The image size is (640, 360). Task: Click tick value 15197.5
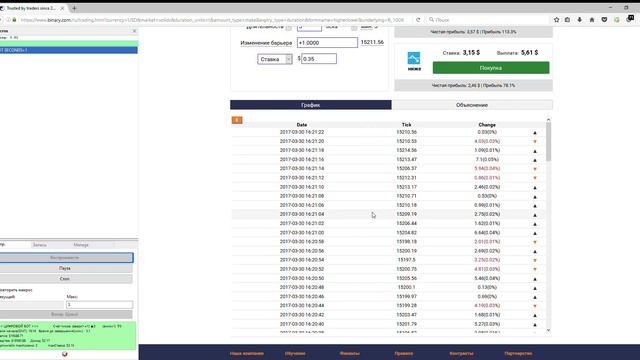(x=407, y=260)
